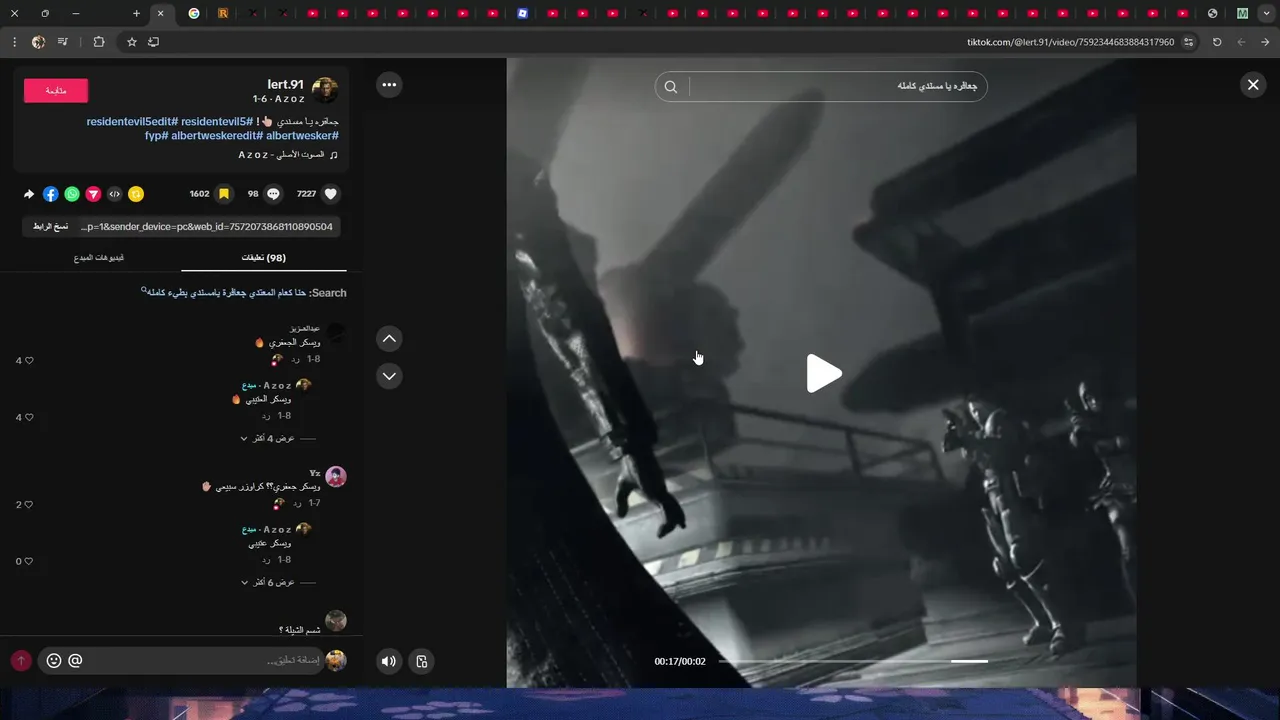Like the first comment showing 4 likes
This screenshot has height=720, width=1280.
(x=29, y=361)
